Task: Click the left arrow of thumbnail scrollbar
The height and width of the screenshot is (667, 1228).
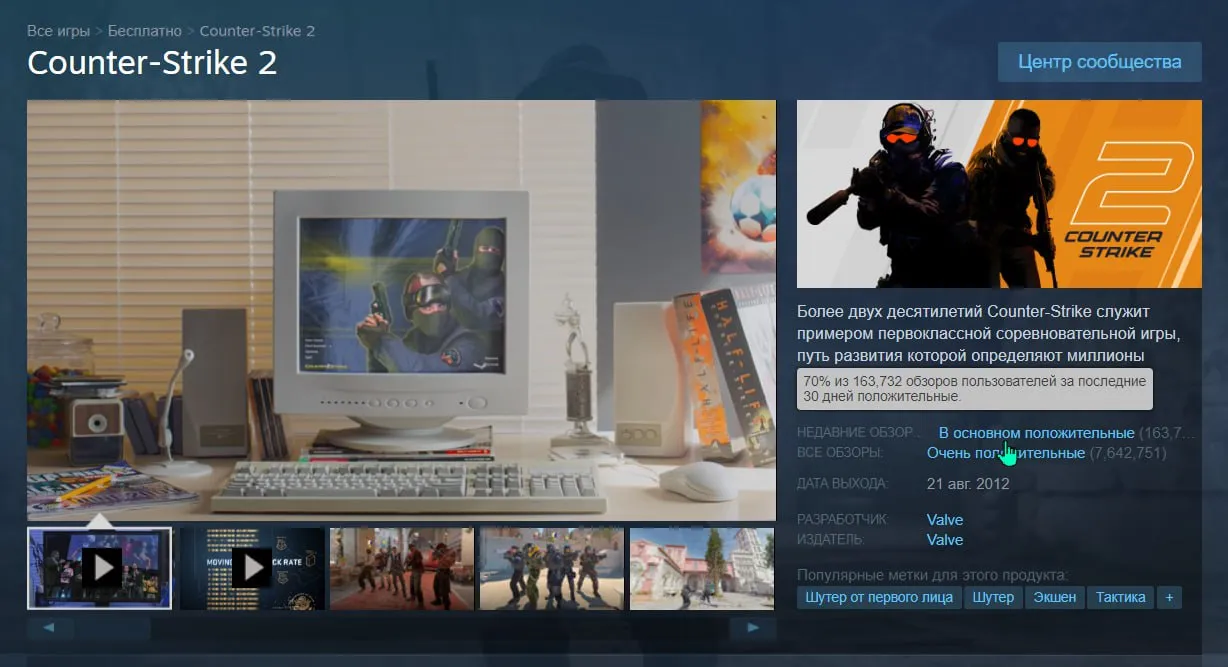Action: [50, 628]
